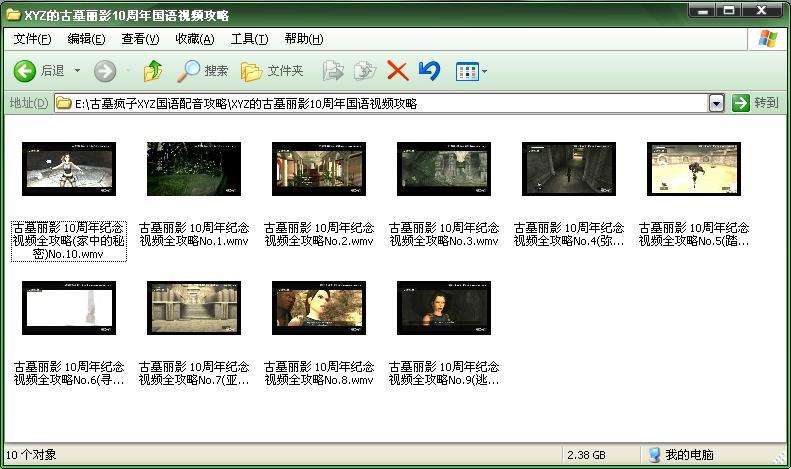Click 我的电脑 in the status bar
The height and width of the screenshot is (469, 791).
point(689,455)
